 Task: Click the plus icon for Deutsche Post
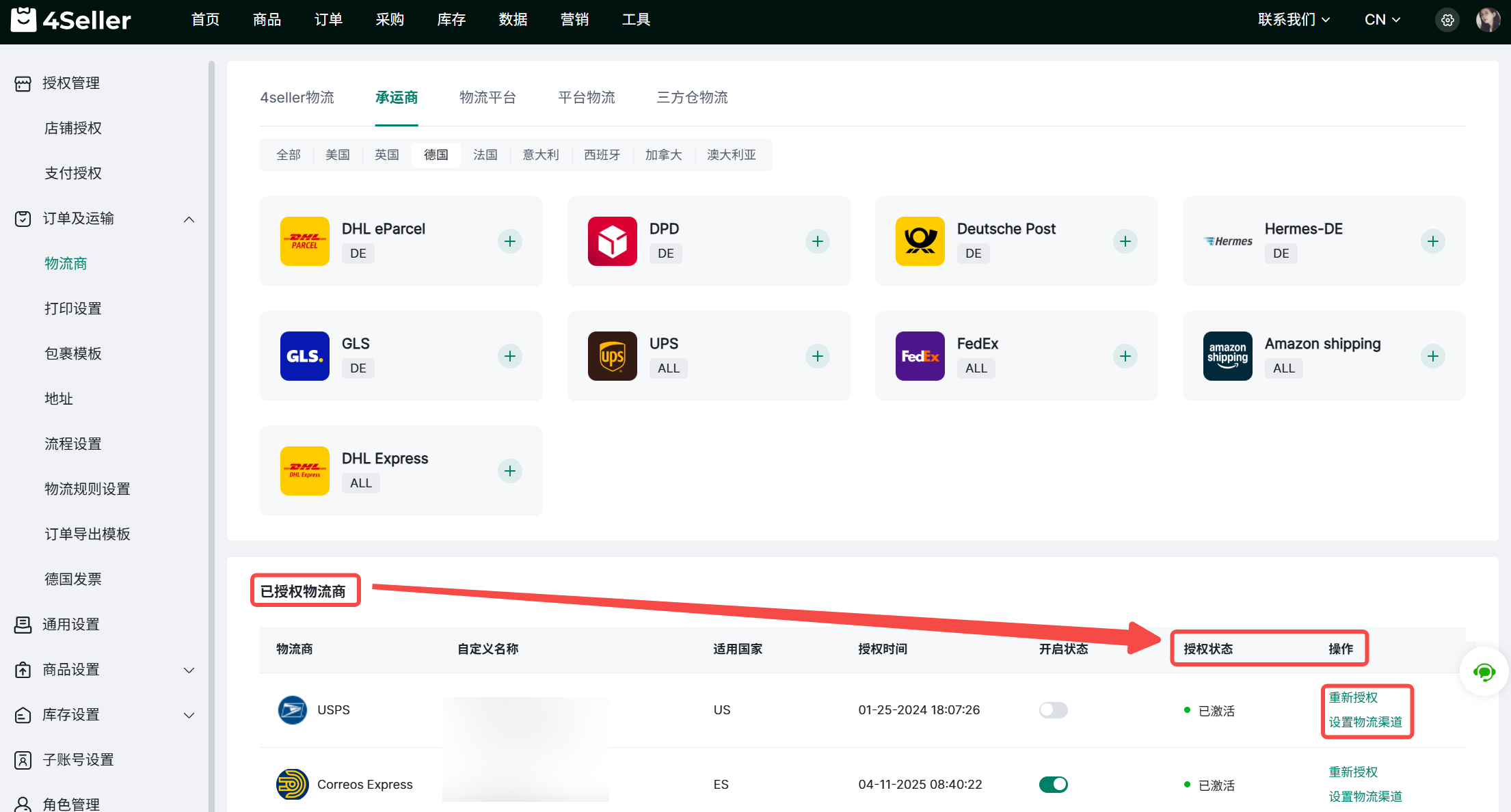coord(1125,241)
